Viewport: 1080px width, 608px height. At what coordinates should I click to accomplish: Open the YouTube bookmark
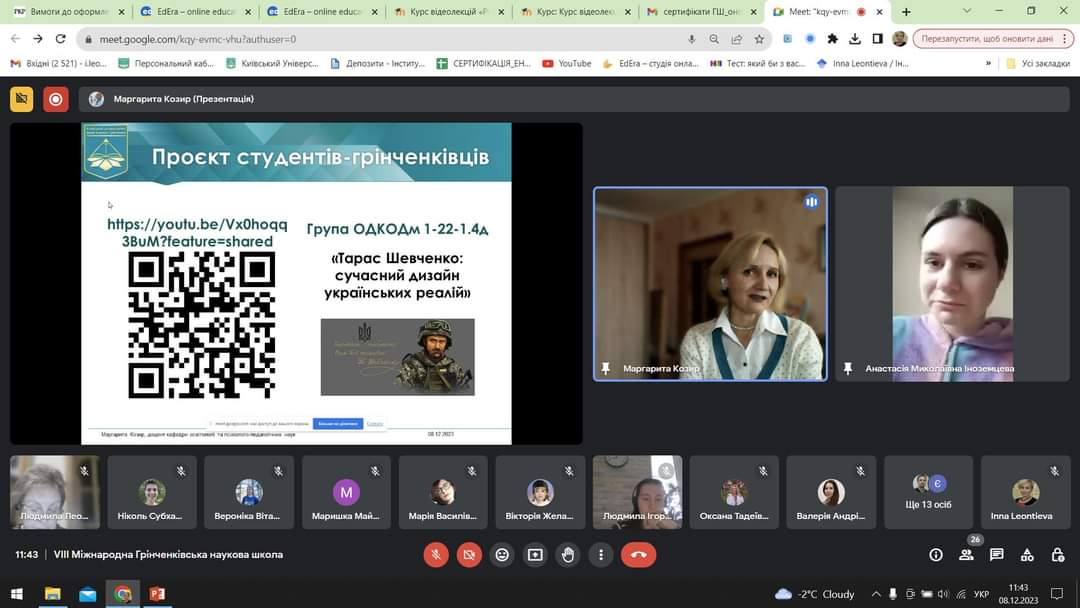(566, 63)
